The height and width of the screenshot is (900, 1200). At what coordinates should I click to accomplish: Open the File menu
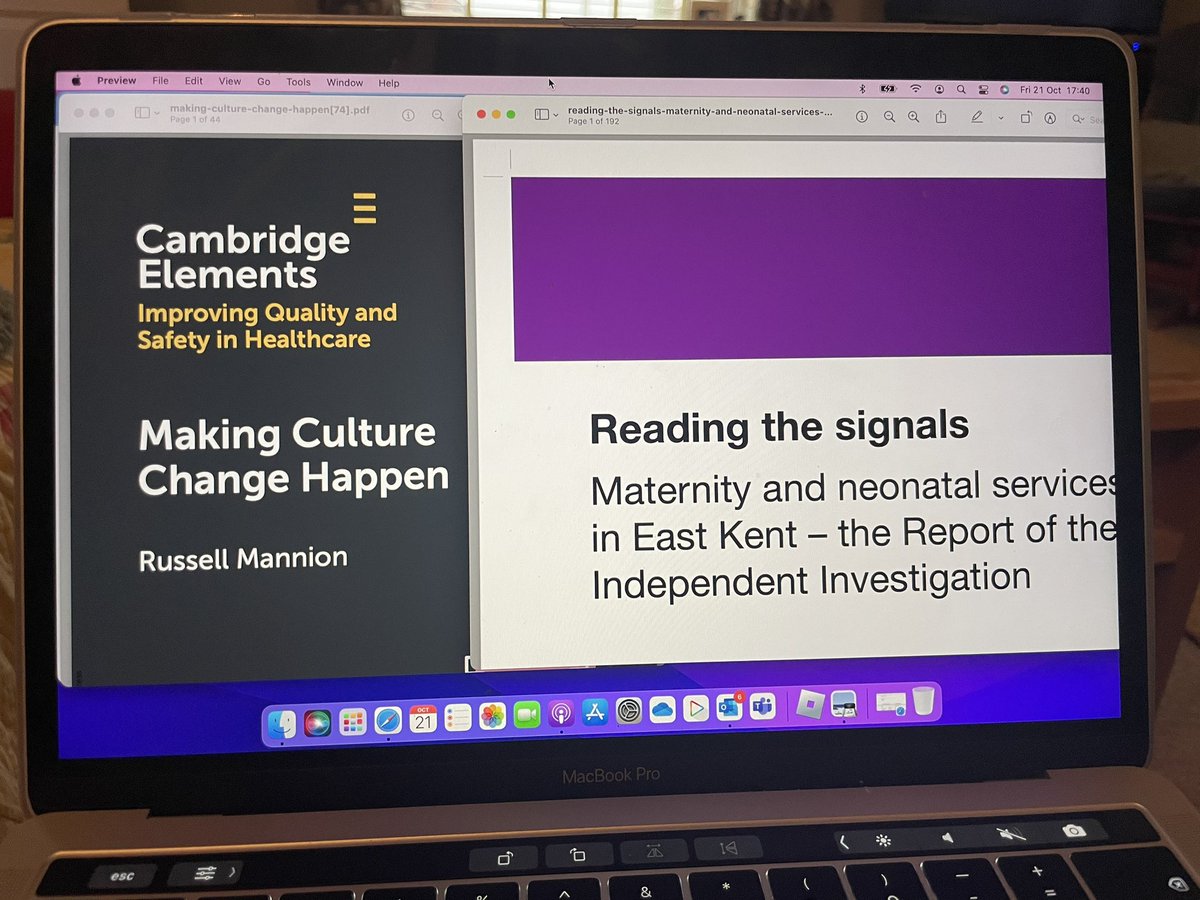click(160, 81)
